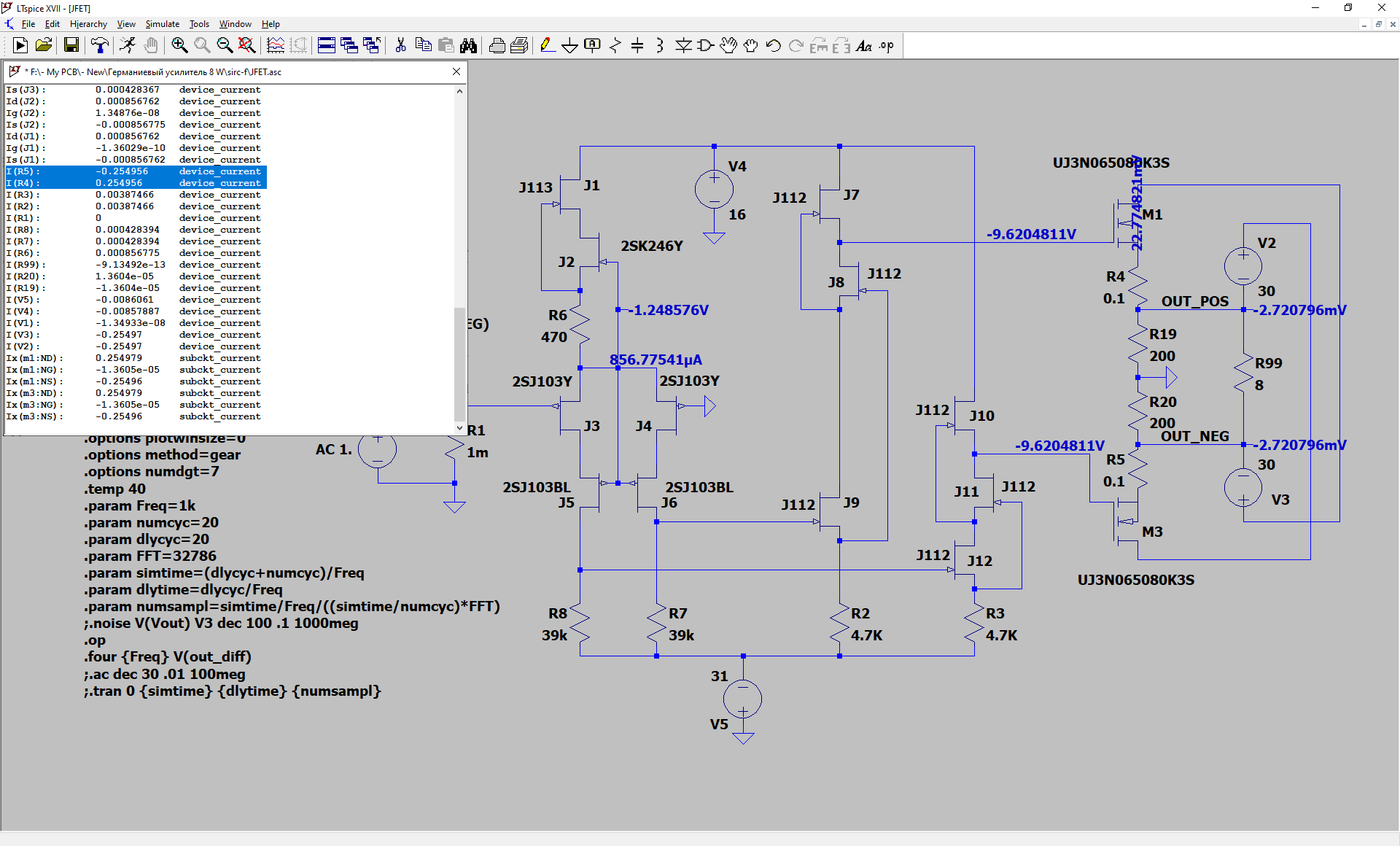Image resolution: width=1400 pixels, height=846 pixels.
Task: Click the V4 voltage source symbol
Action: 714,190
